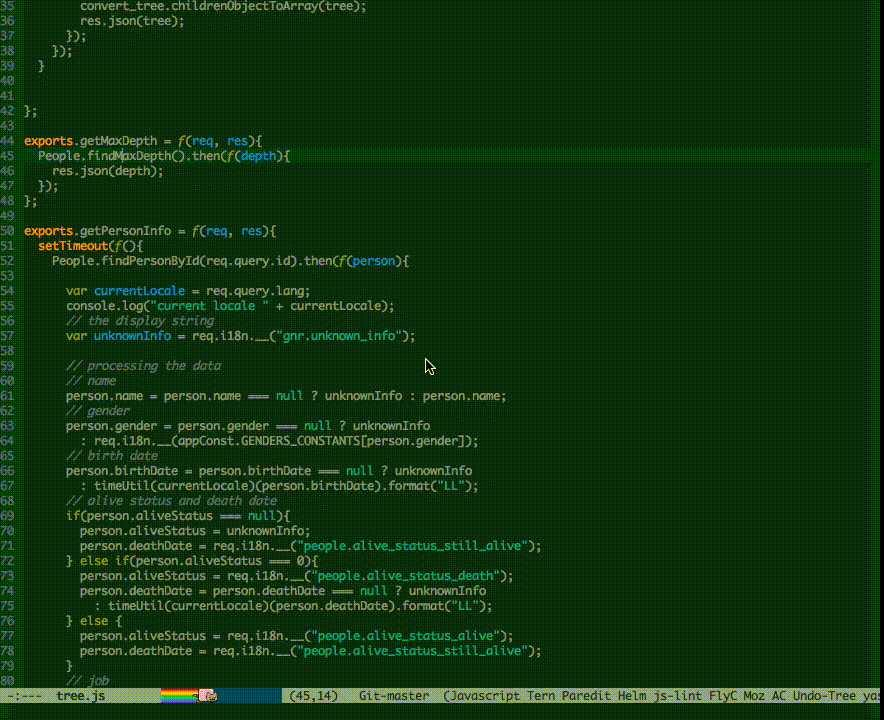Click 'currentLocale' variable declaration on line 54
884x720 pixels.
coord(139,291)
